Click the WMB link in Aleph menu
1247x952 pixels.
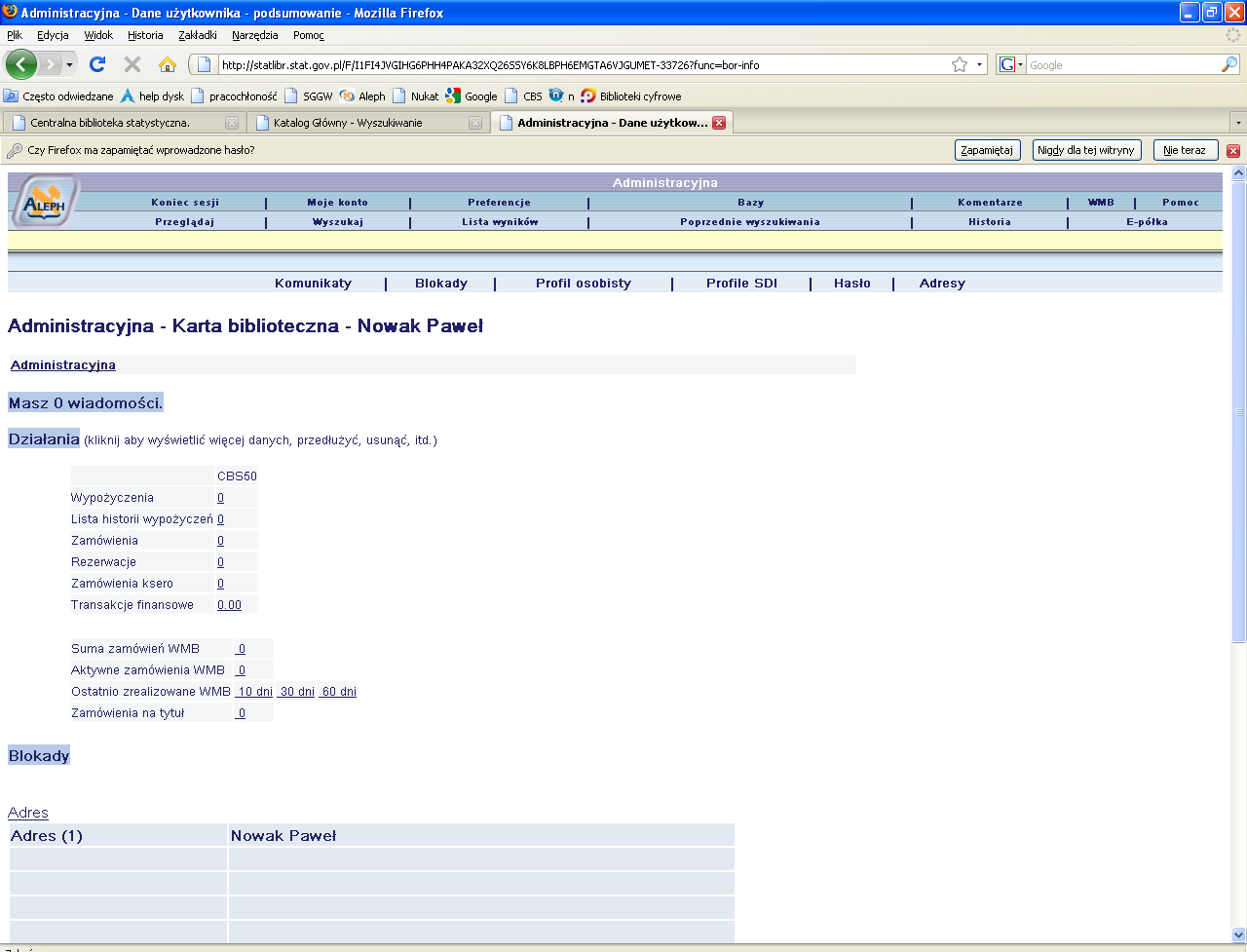pyautogui.click(x=1101, y=203)
